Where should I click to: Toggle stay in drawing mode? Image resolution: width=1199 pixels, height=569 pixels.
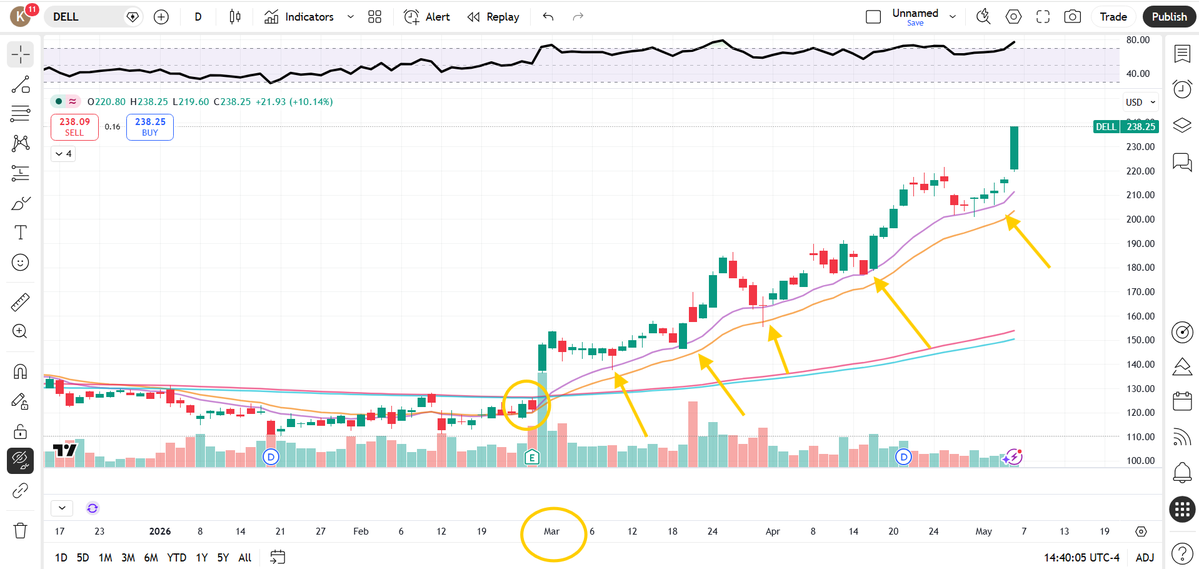pyautogui.click(x=21, y=401)
